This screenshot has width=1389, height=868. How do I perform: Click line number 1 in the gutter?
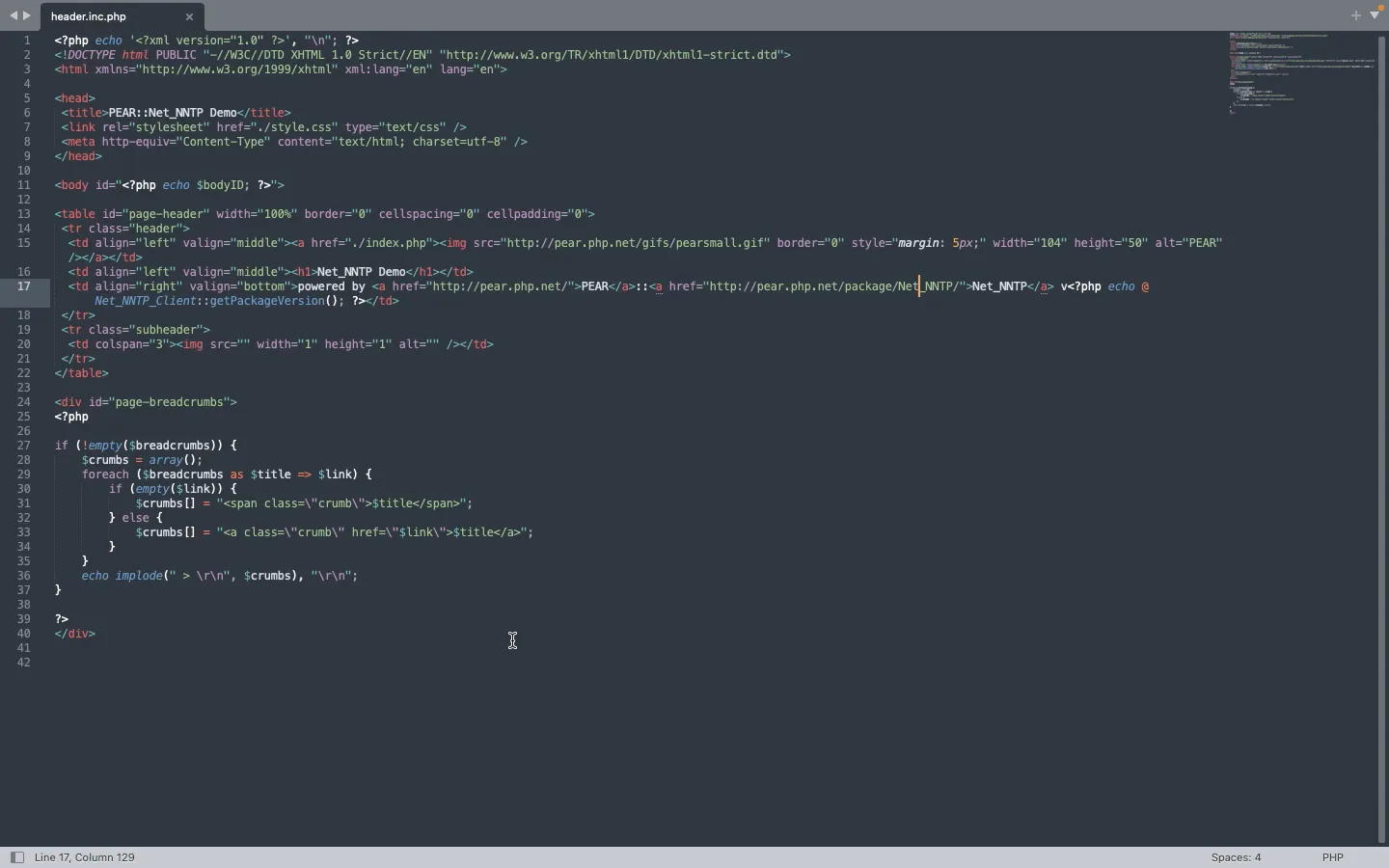coord(27,41)
